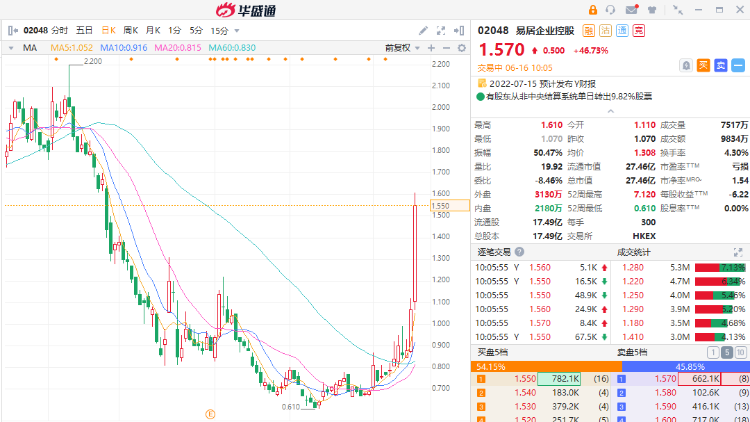Expand chart to fullscreen
The image size is (750, 422).
click(441, 31)
